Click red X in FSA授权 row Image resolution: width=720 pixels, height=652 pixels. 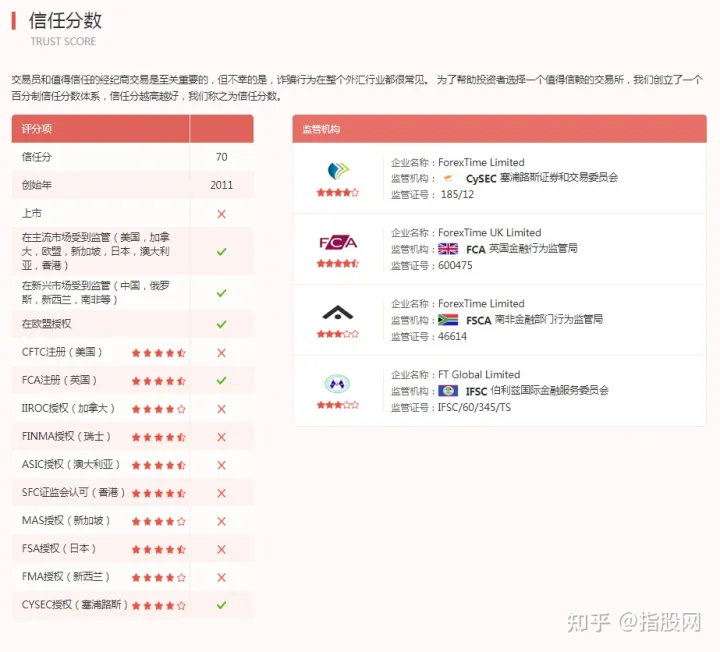(221, 550)
